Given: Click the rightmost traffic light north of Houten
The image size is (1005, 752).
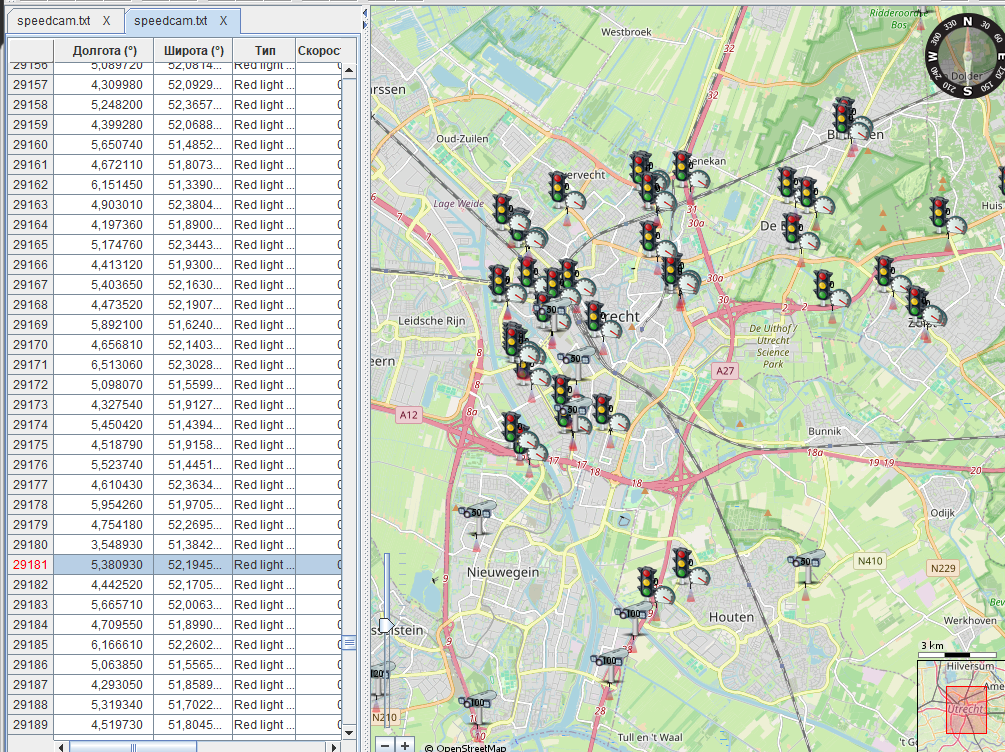Looking at the screenshot, I should (682, 565).
